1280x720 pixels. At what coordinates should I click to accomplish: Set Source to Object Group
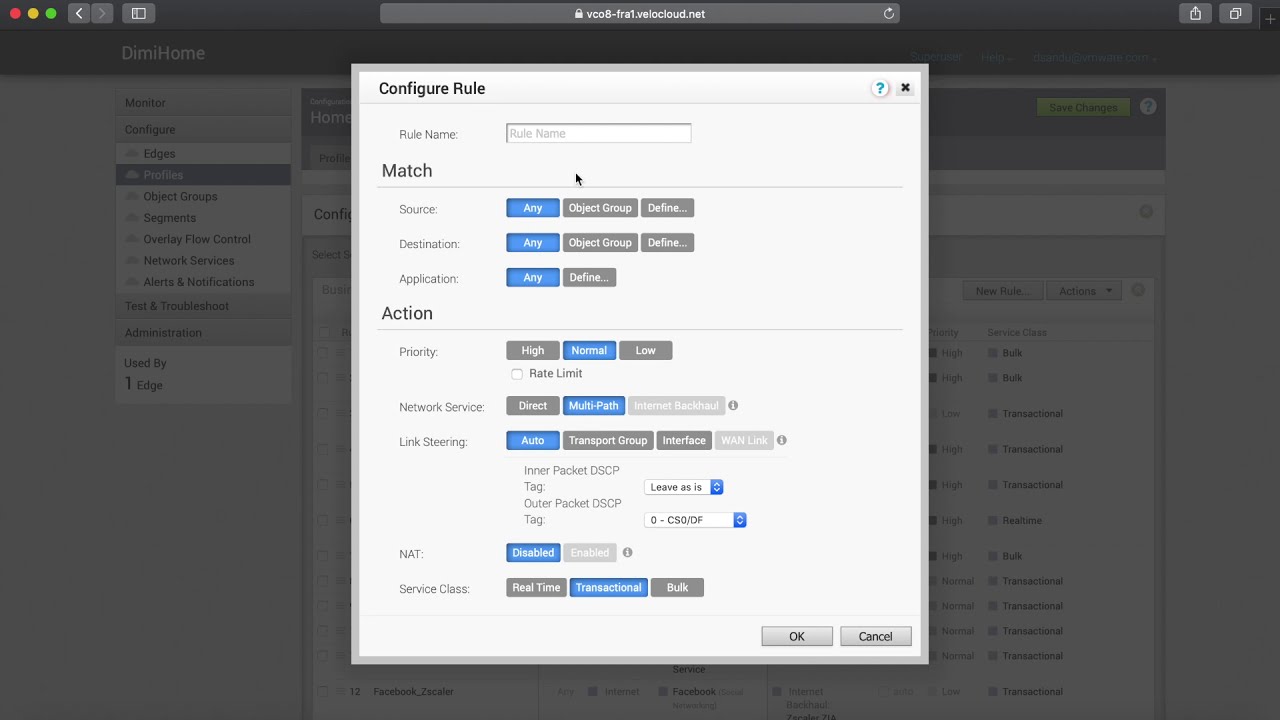pyautogui.click(x=600, y=208)
